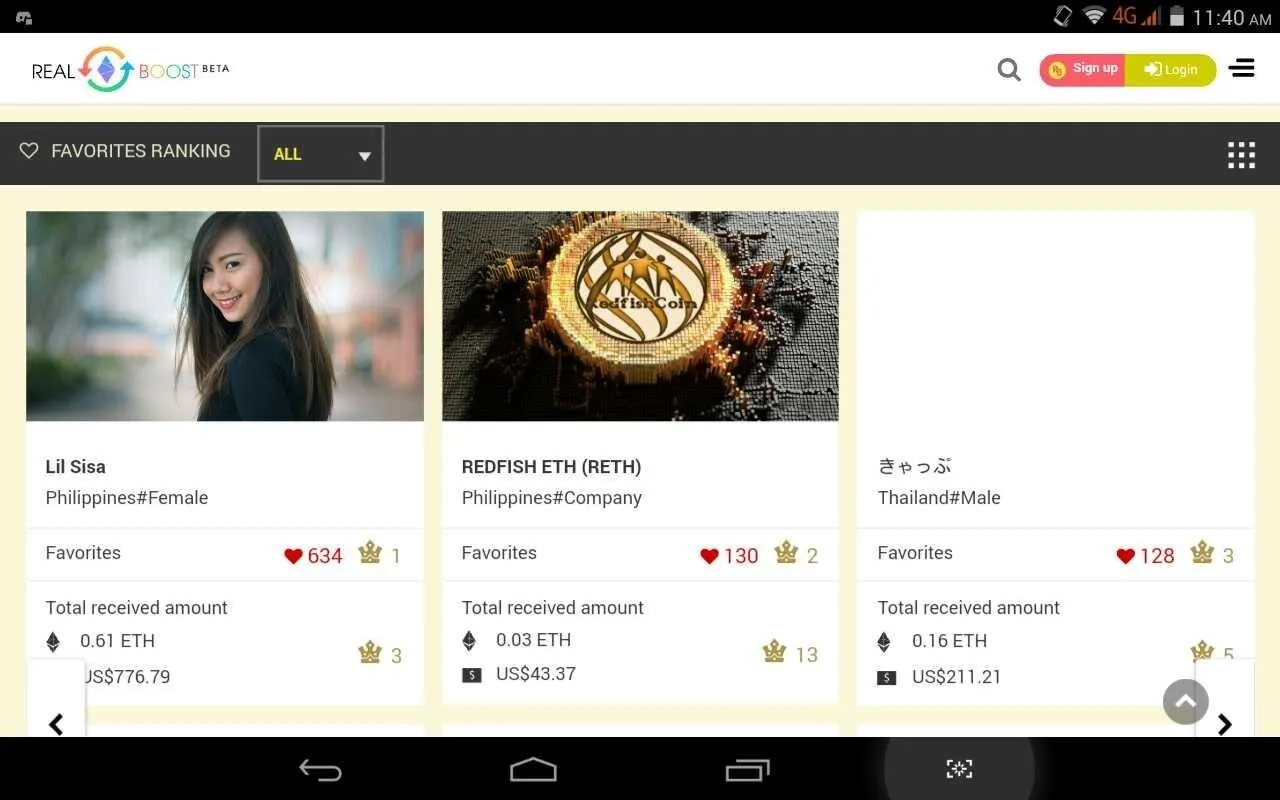The width and height of the screenshot is (1280, 800).
Task: Tap the Wi-Fi status icon
Action: (x=1094, y=16)
